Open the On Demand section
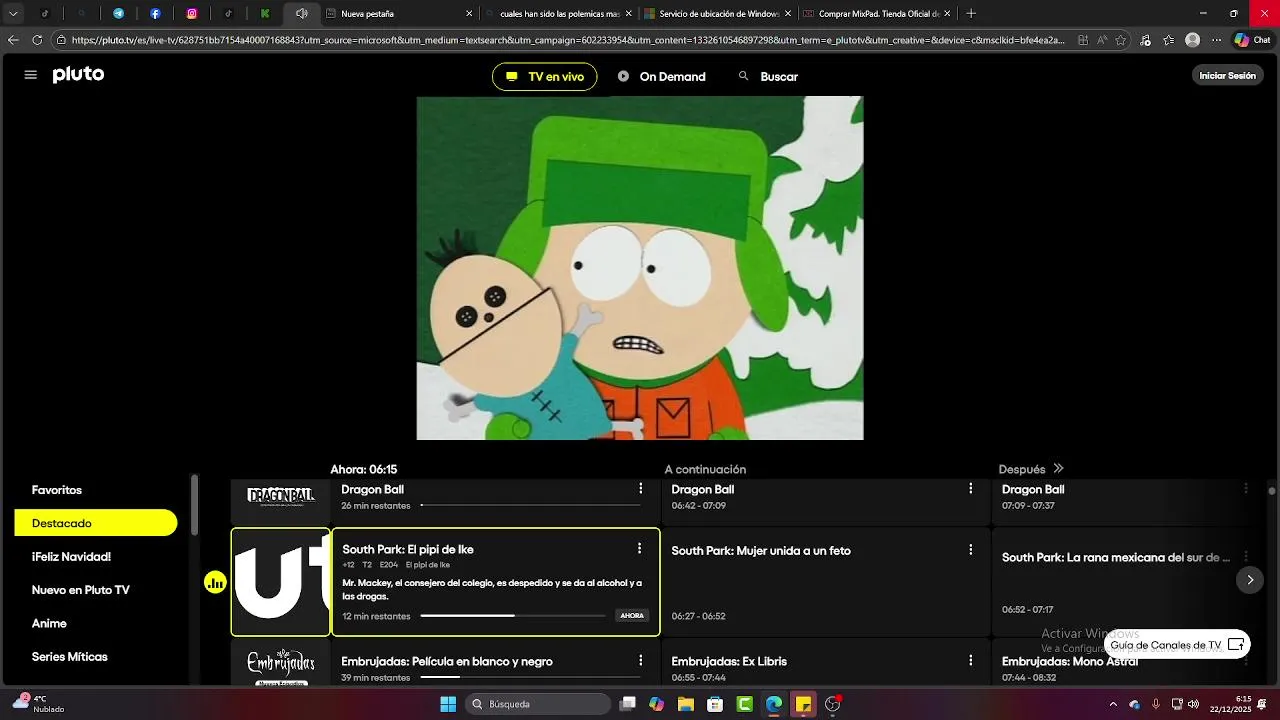 coord(662,77)
